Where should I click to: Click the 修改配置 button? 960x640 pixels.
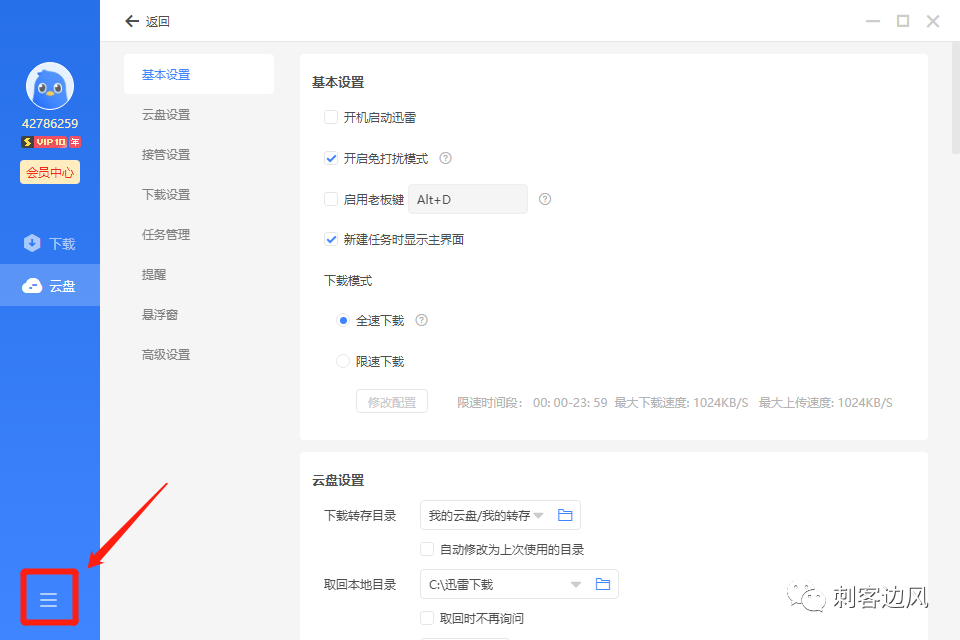[391, 400]
